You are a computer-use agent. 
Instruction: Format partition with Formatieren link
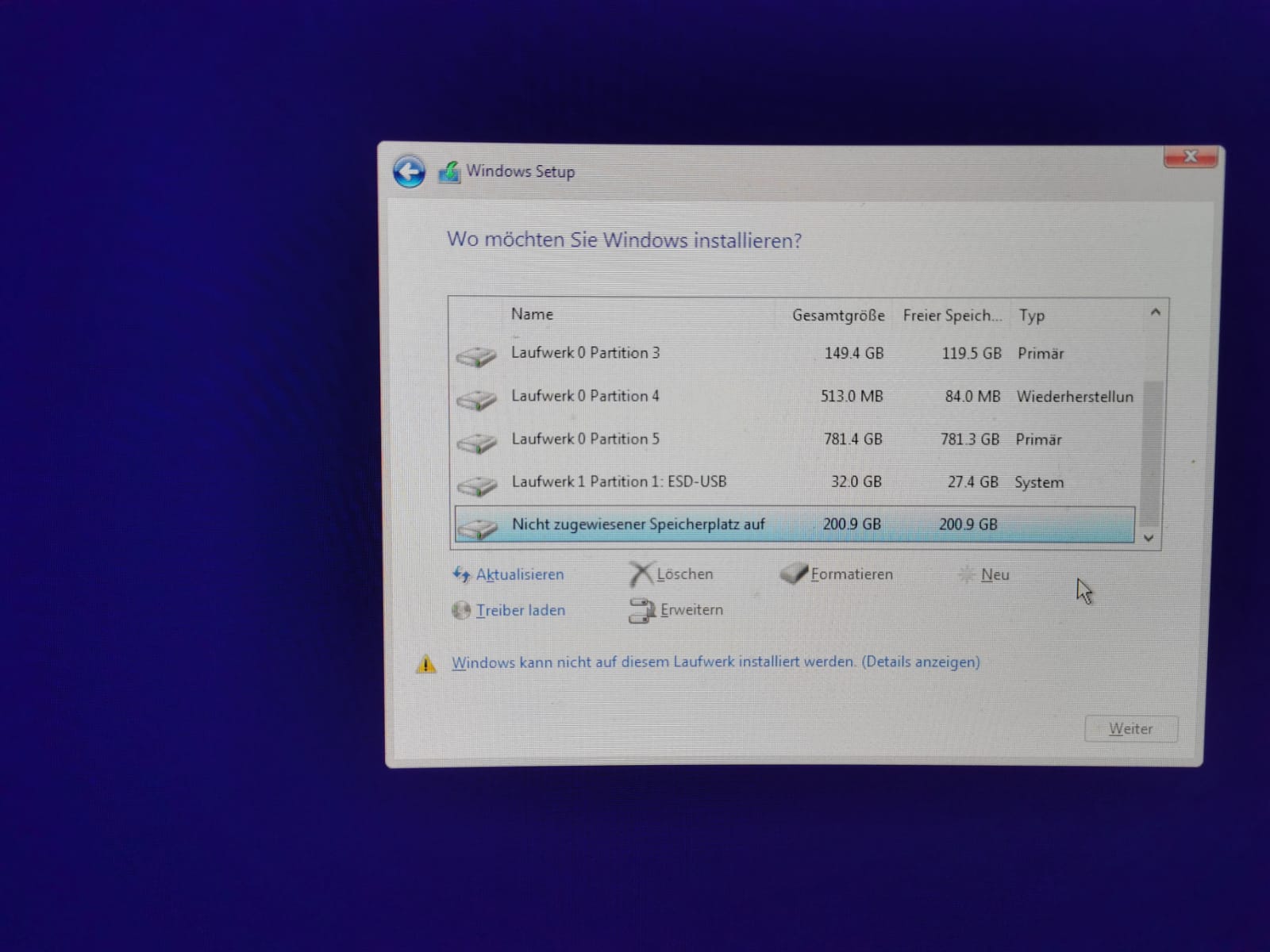coord(852,574)
